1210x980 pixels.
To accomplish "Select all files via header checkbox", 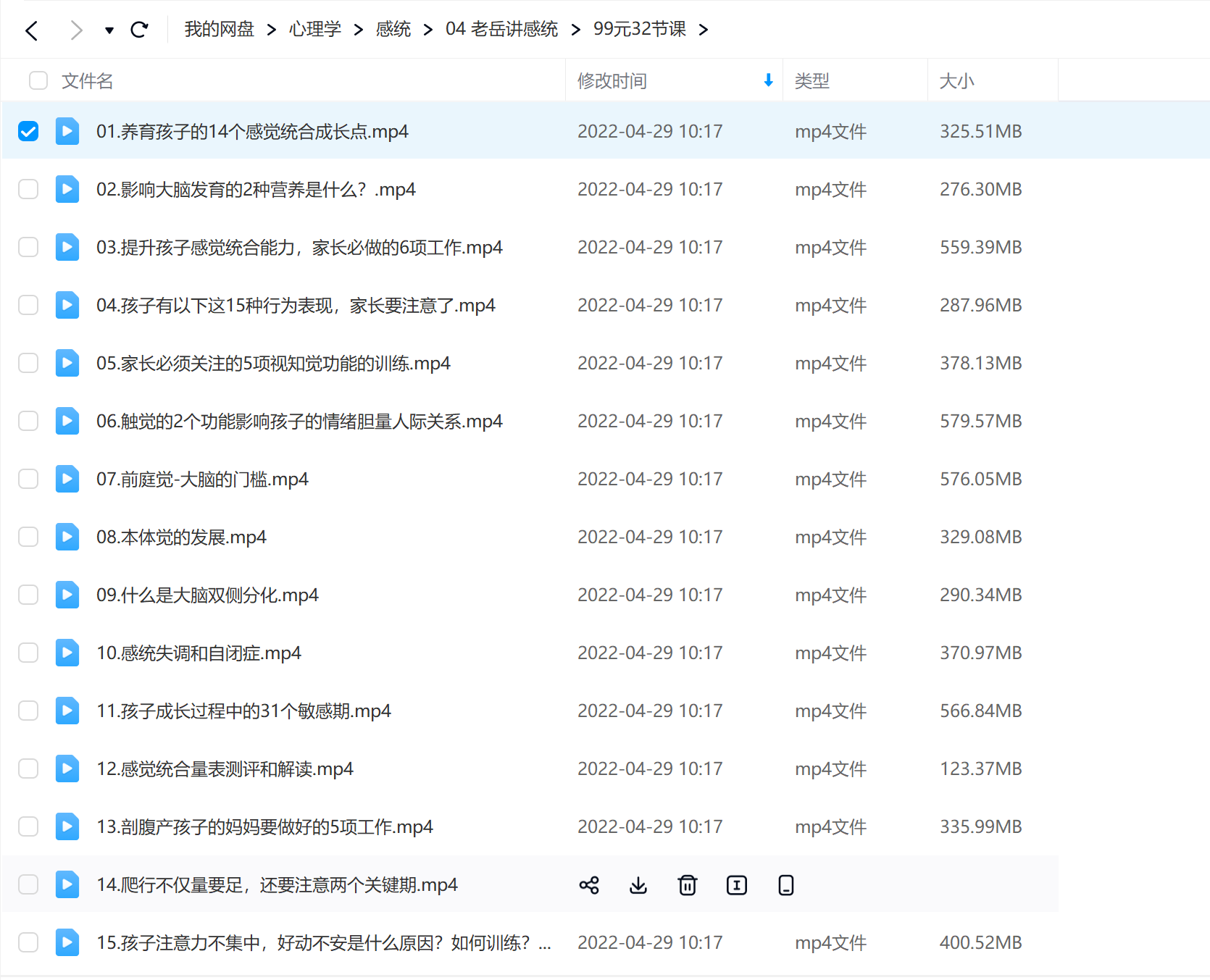I will tap(38, 80).
